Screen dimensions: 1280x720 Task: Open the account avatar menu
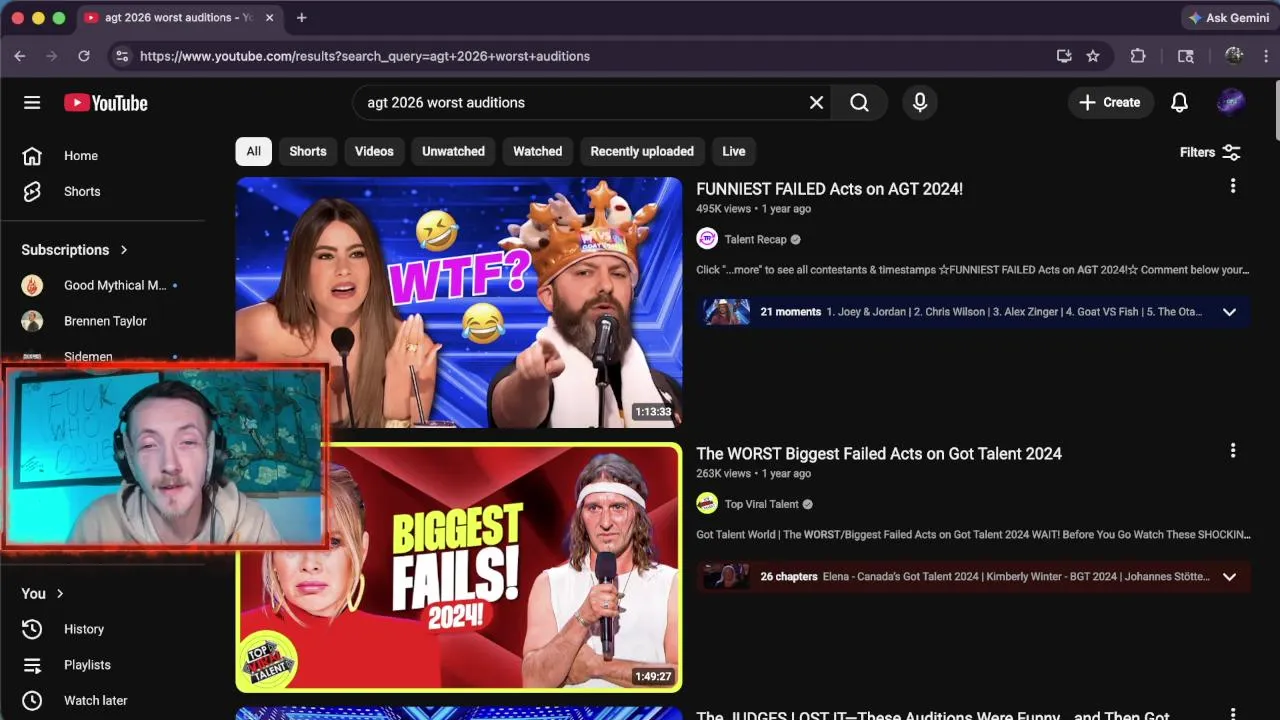point(1231,103)
